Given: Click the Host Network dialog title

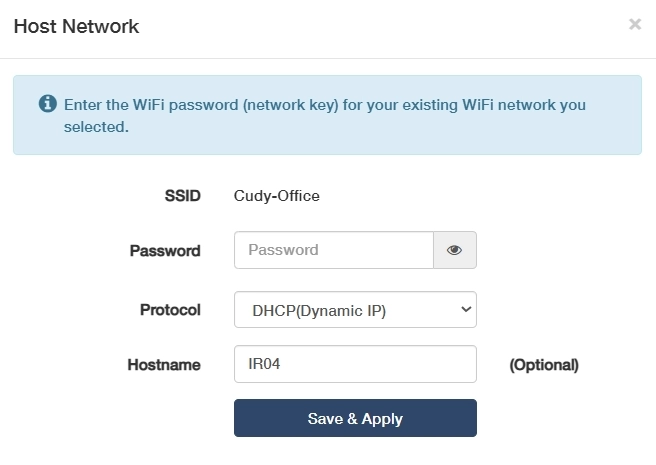Looking at the screenshot, I should [x=76, y=27].
